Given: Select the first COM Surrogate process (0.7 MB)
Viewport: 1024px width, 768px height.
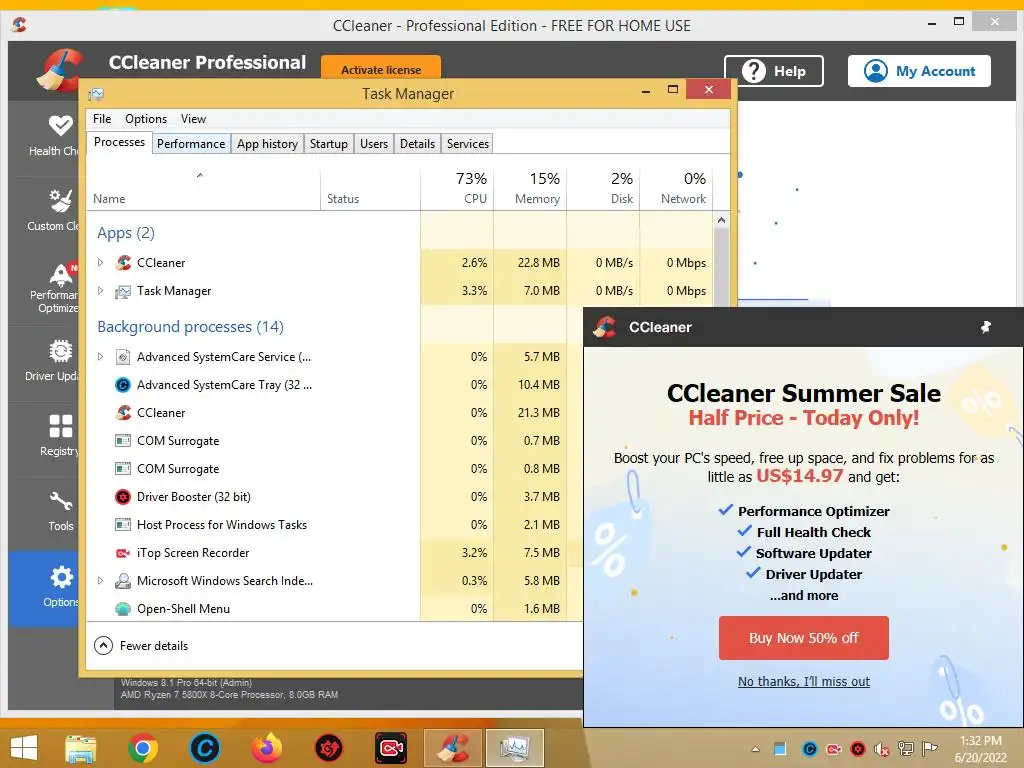Looking at the screenshot, I should [x=334, y=441].
